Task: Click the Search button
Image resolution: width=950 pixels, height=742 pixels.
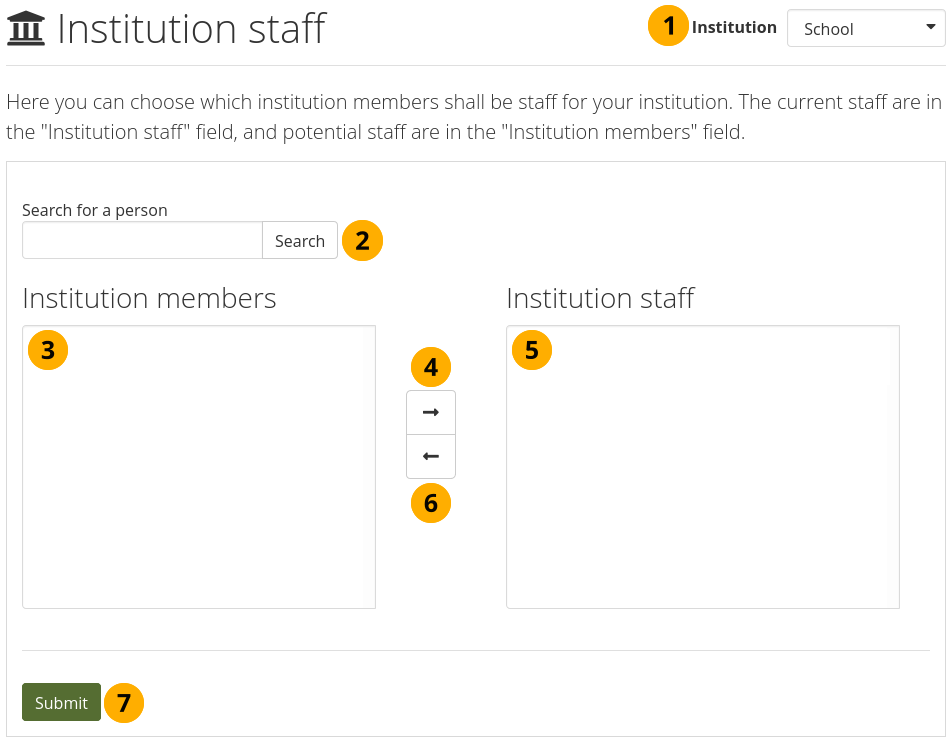Action: (299, 241)
